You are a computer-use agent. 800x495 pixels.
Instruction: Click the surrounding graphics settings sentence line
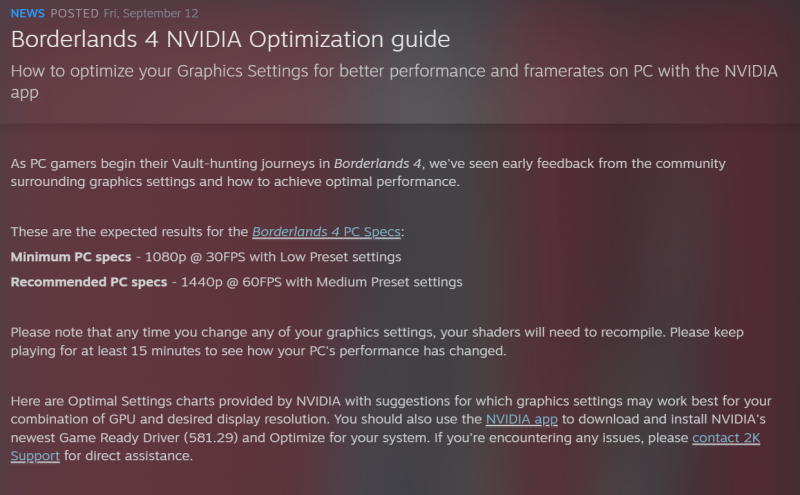coord(235,182)
